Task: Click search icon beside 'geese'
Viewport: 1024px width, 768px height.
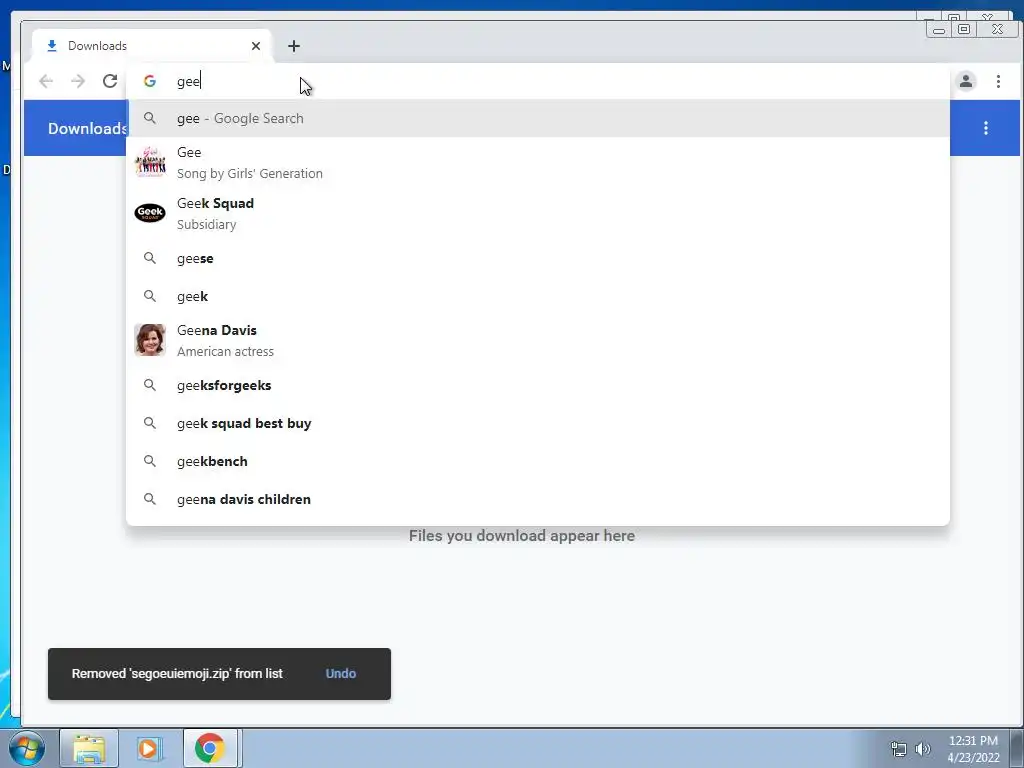Action: (x=150, y=258)
